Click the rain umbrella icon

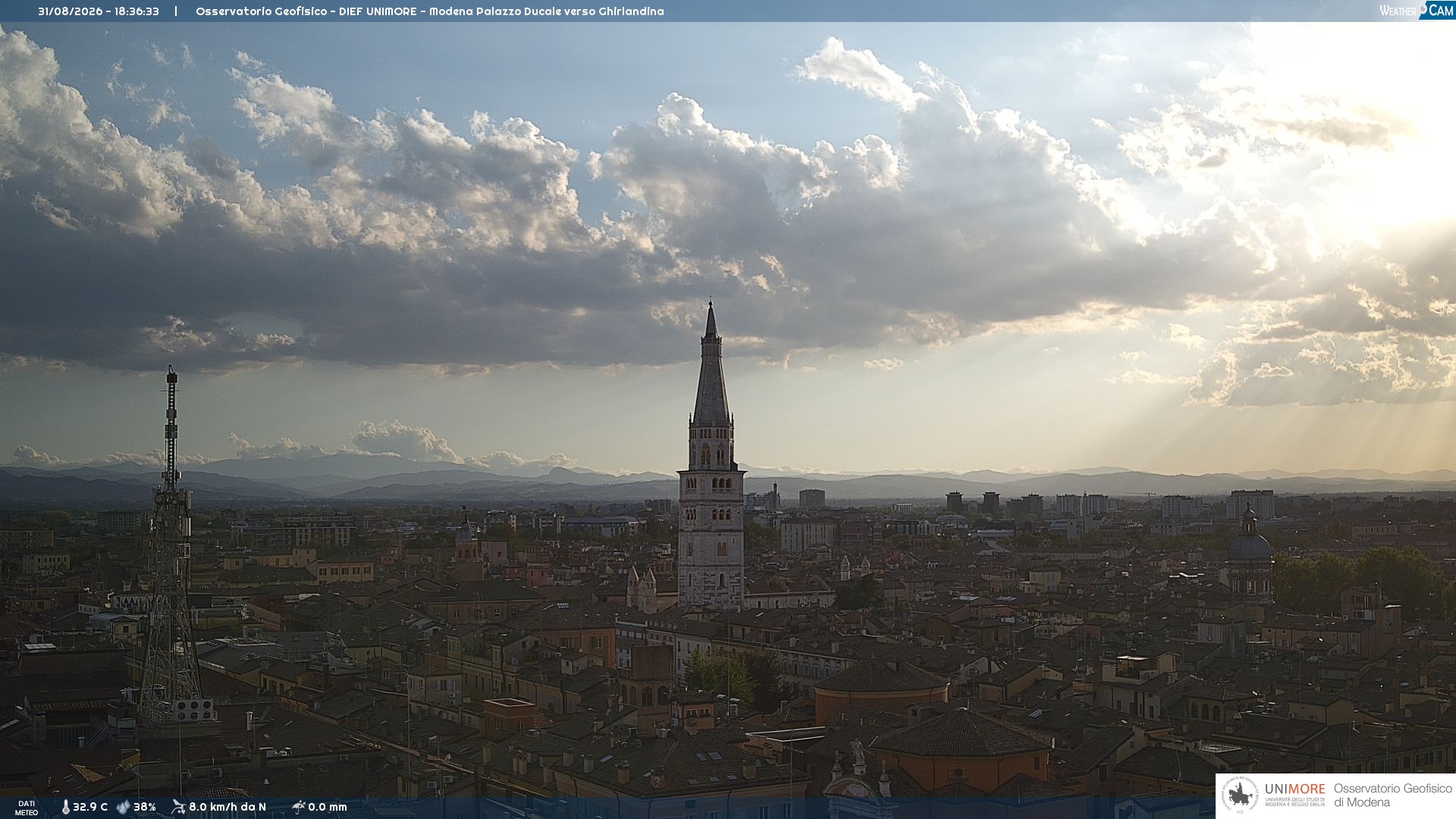(x=298, y=807)
